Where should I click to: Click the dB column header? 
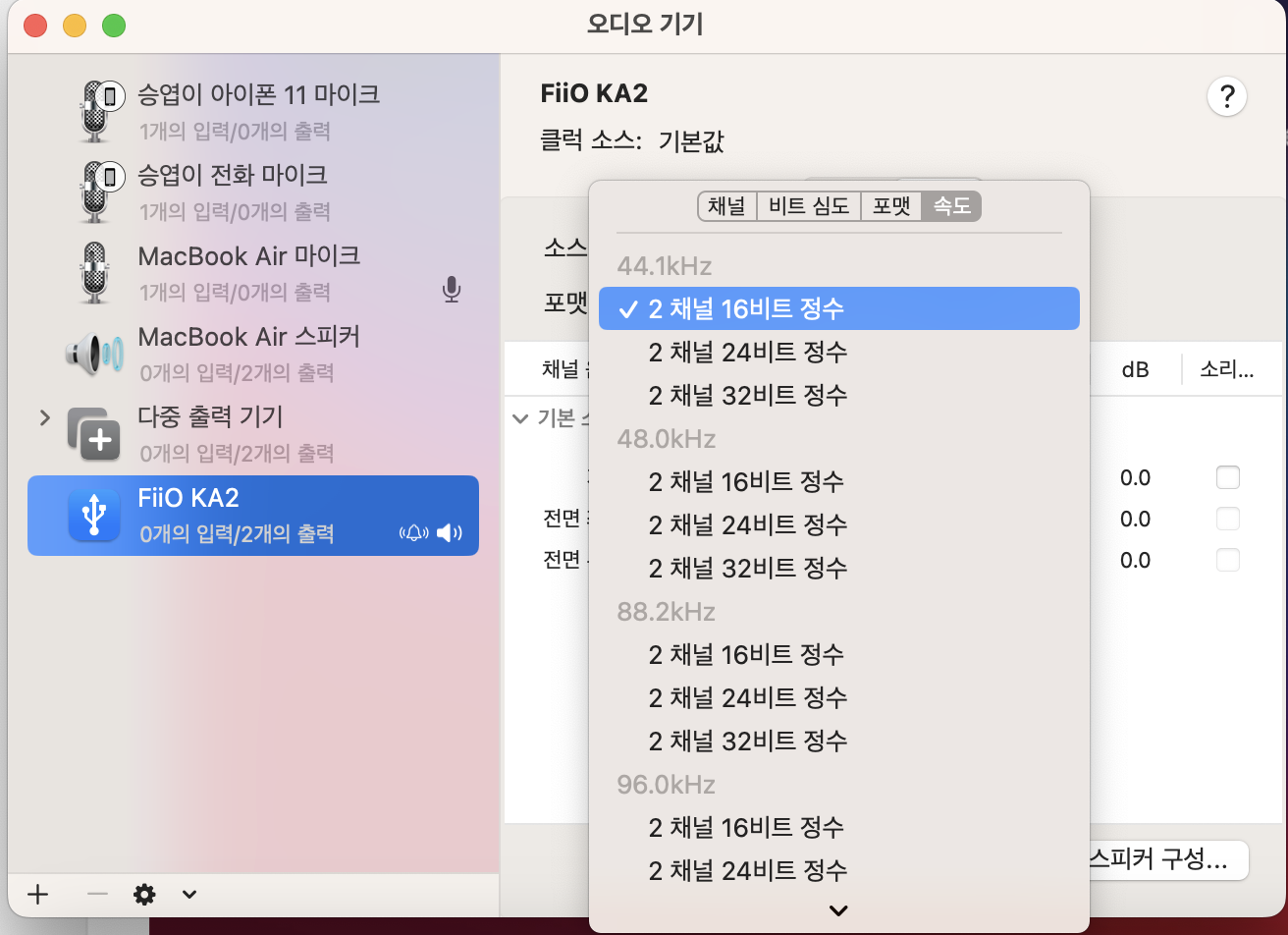[1136, 370]
